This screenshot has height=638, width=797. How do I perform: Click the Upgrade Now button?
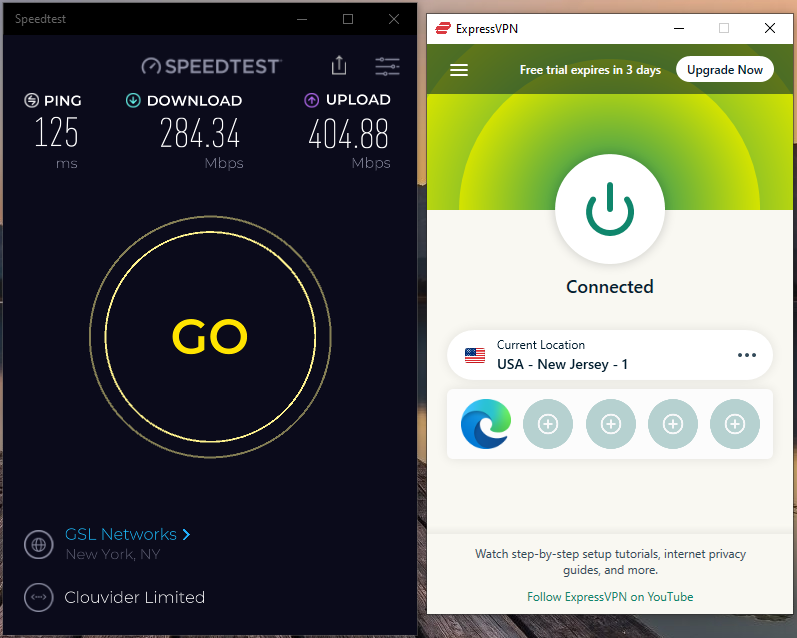pos(725,70)
